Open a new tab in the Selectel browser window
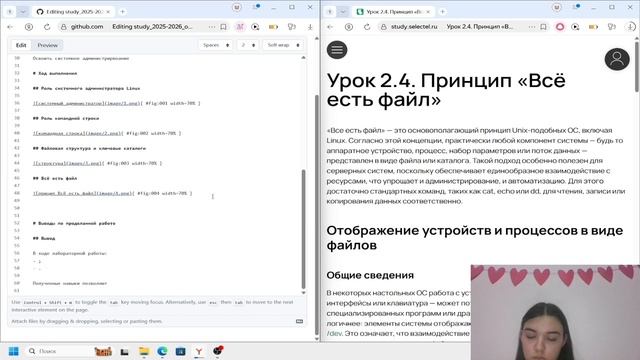 [x=442, y=12]
